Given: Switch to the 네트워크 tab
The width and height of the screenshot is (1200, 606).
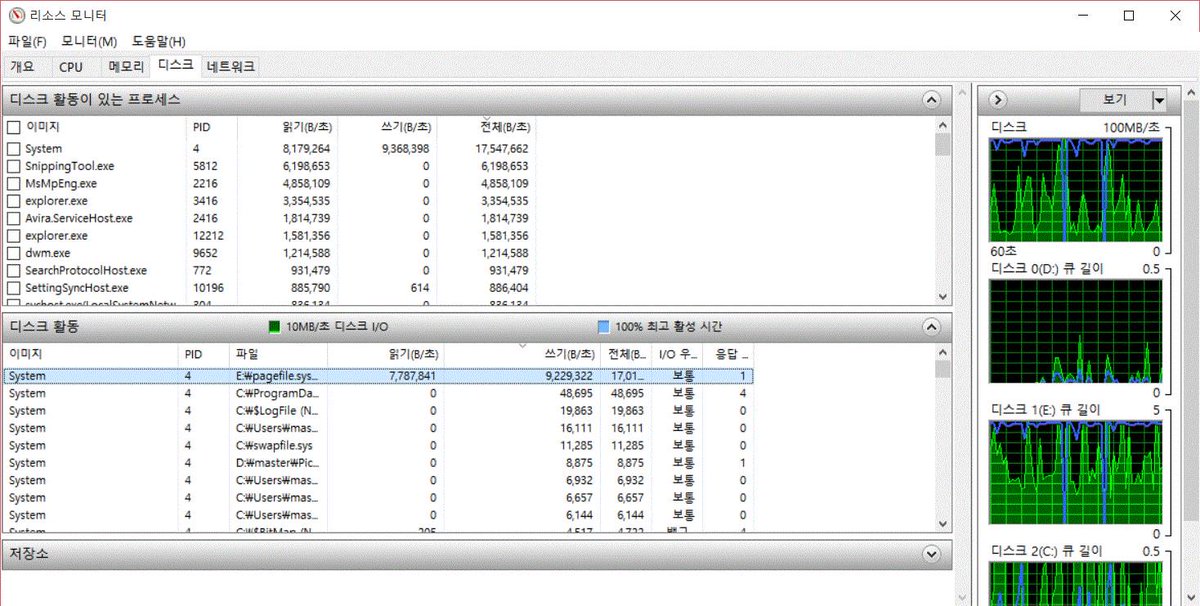Looking at the screenshot, I should pyautogui.click(x=231, y=67).
